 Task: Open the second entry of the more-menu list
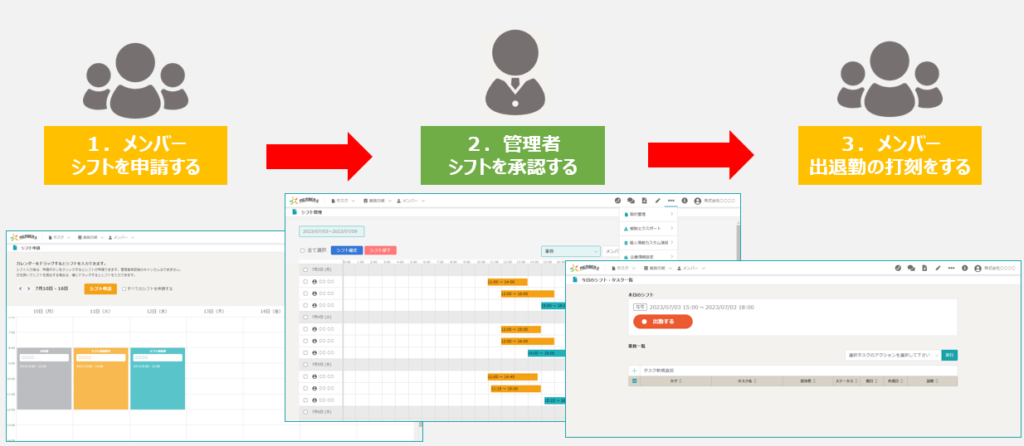coord(648,228)
